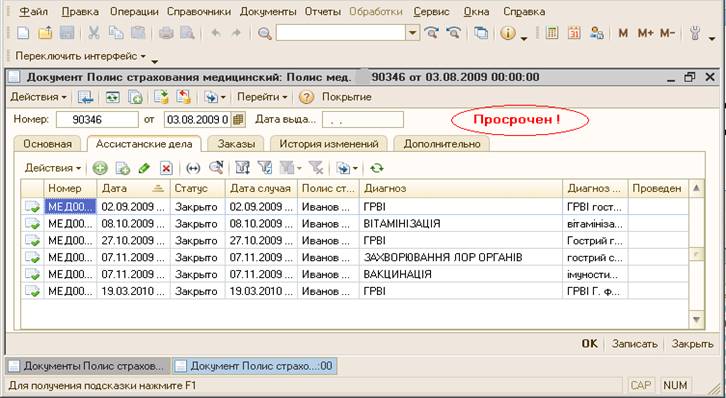Open the Справочники menu

click(x=199, y=12)
